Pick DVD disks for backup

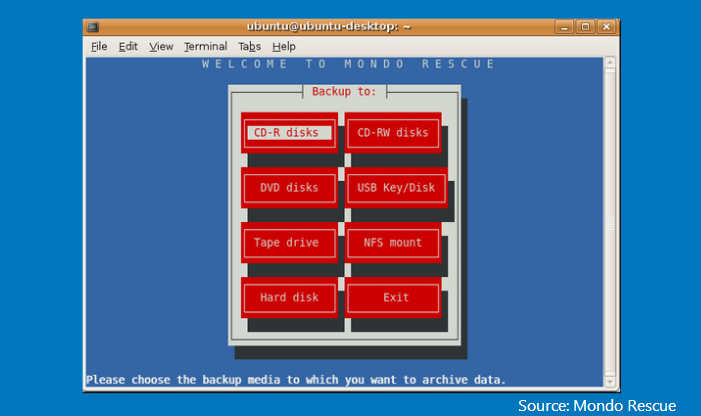[289, 188]
